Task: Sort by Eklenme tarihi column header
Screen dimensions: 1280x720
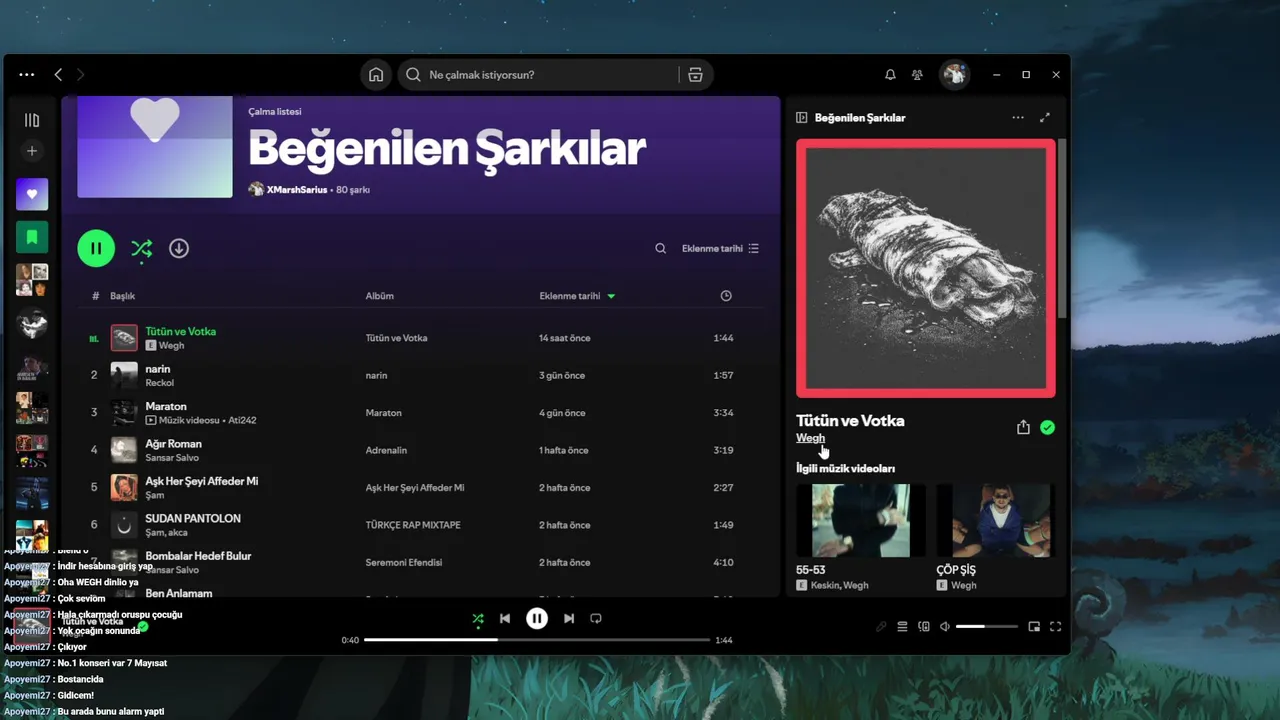Action: pyautogui.click(x=577, y=296)
